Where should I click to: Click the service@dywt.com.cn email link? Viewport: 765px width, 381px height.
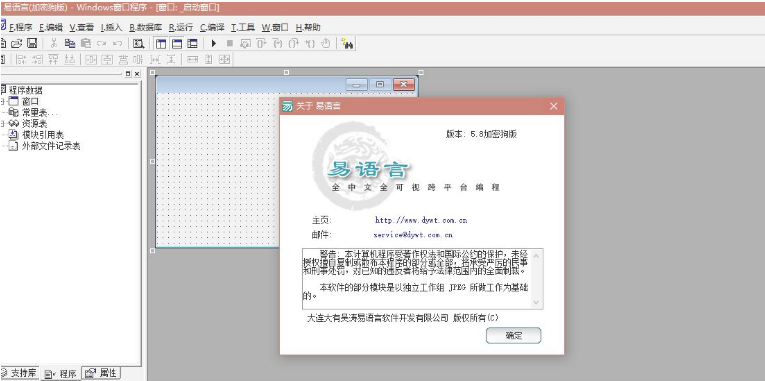point(413,235)
